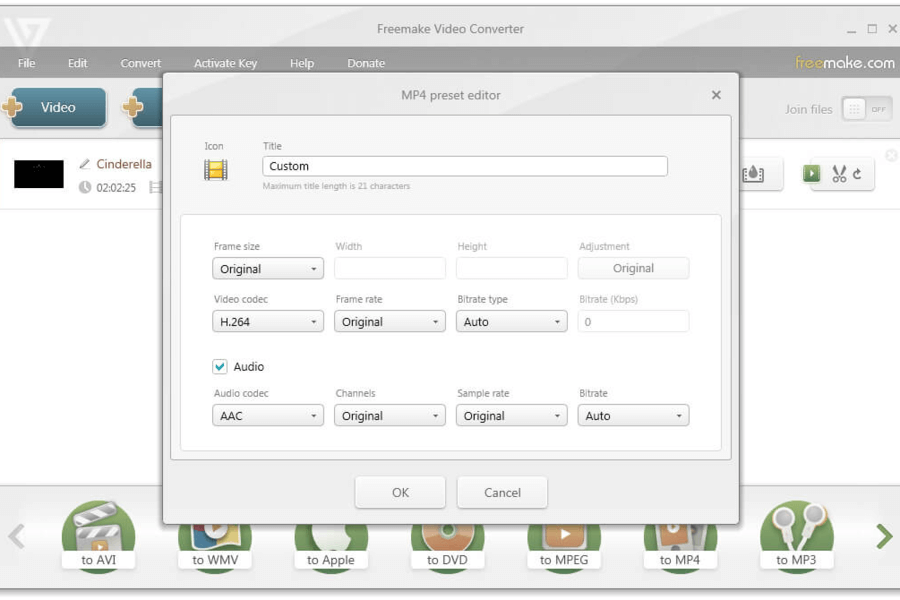The image size is (900, 600).
Task: Show next output formats with green arrow
Action: click(885, 536)
